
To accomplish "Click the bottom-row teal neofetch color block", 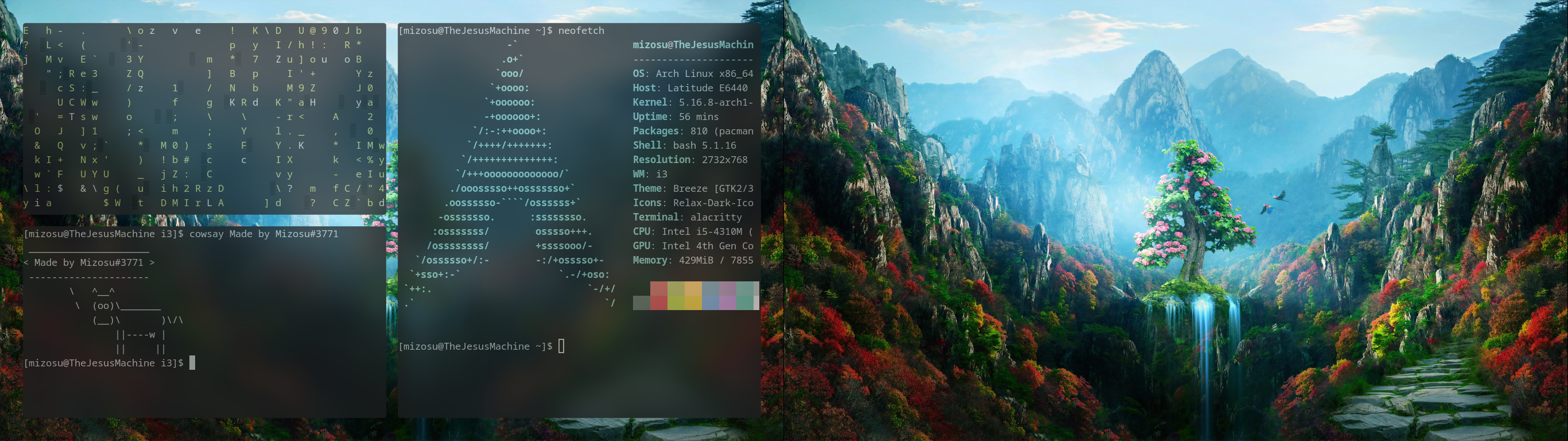I will coord(744,303).
